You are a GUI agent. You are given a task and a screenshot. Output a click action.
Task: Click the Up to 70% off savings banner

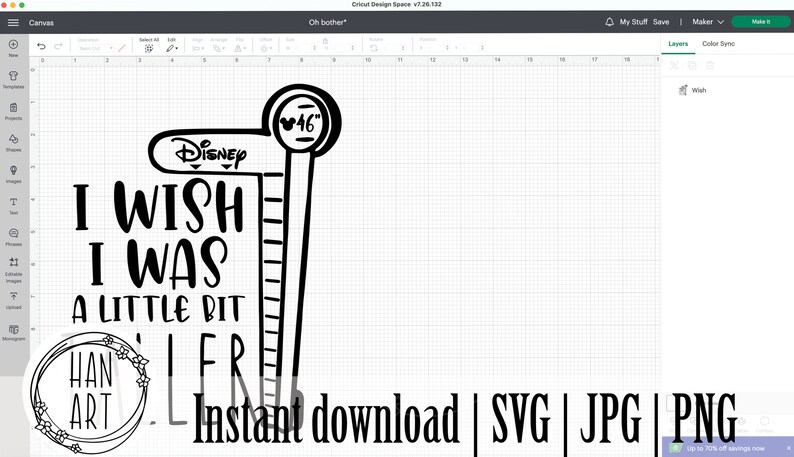point(725,448)
